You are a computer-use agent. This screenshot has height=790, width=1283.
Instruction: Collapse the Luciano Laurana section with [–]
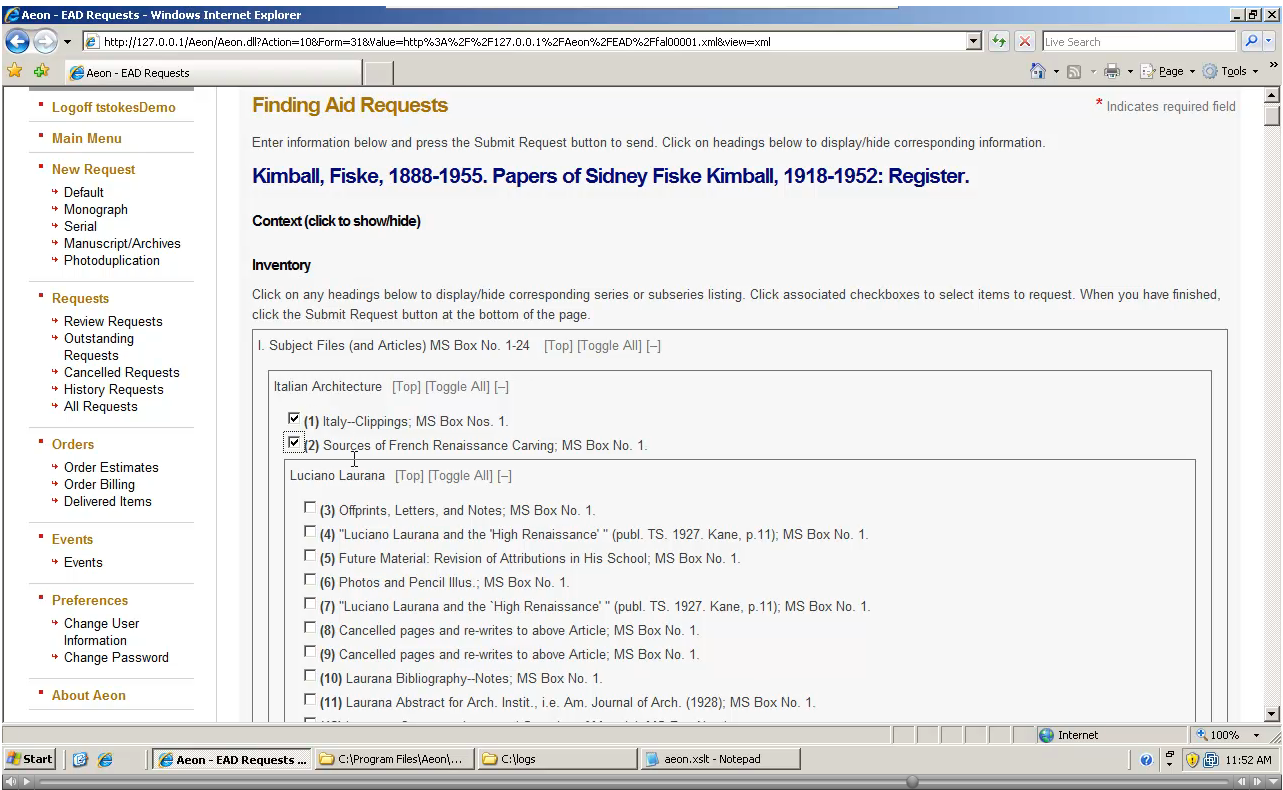504,475
